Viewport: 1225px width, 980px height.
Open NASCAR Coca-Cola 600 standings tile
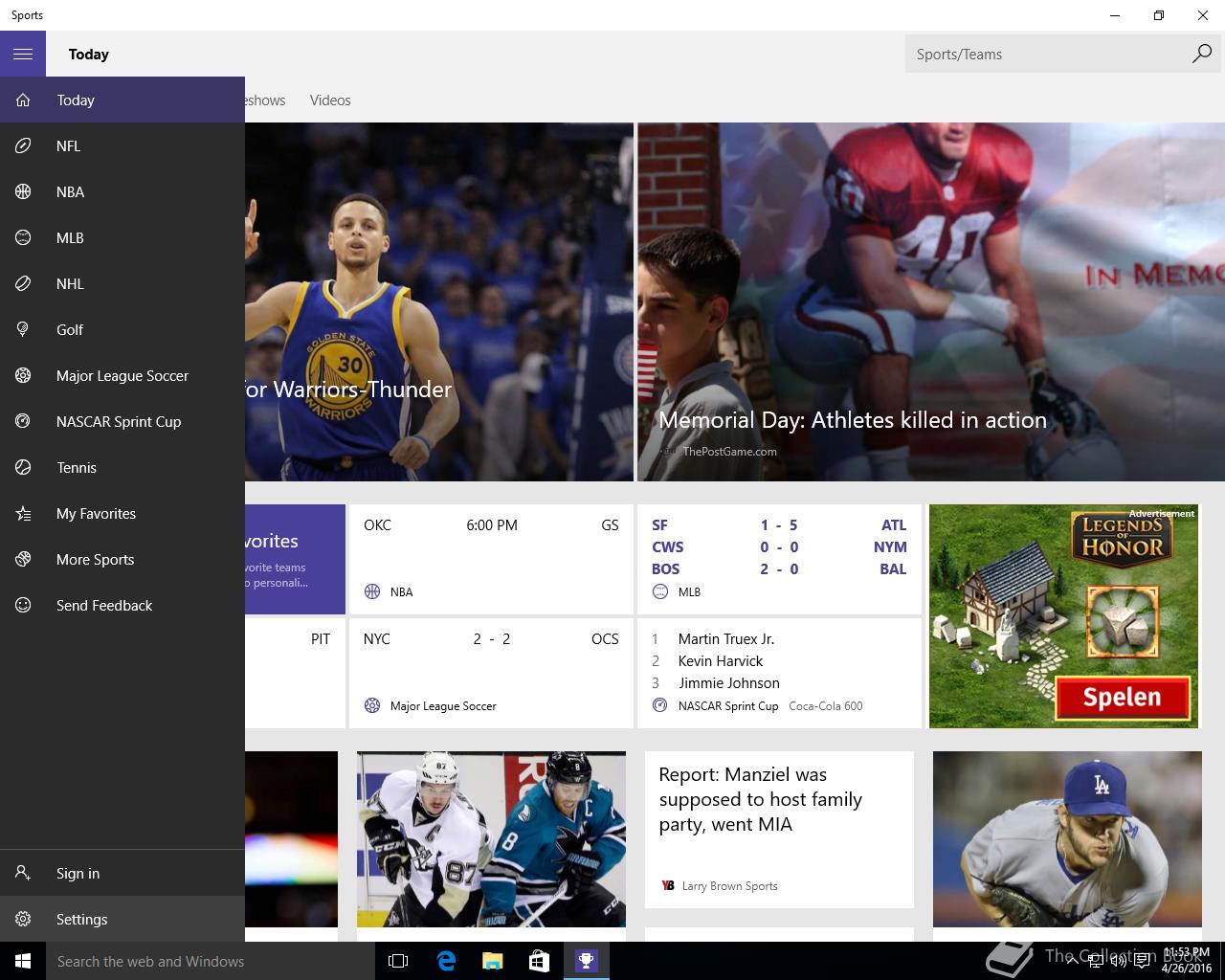[x=779, y=673]
